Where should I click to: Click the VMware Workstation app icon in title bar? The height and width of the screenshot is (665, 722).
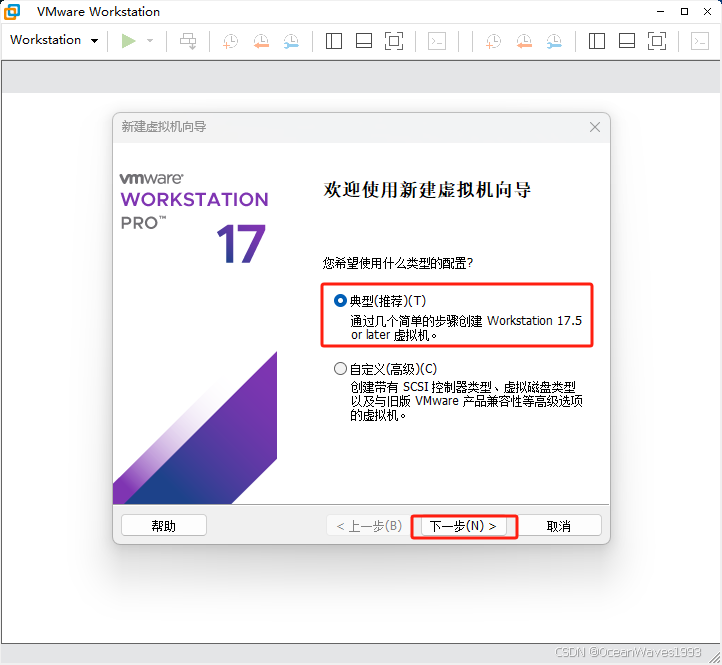coord(12,12)
